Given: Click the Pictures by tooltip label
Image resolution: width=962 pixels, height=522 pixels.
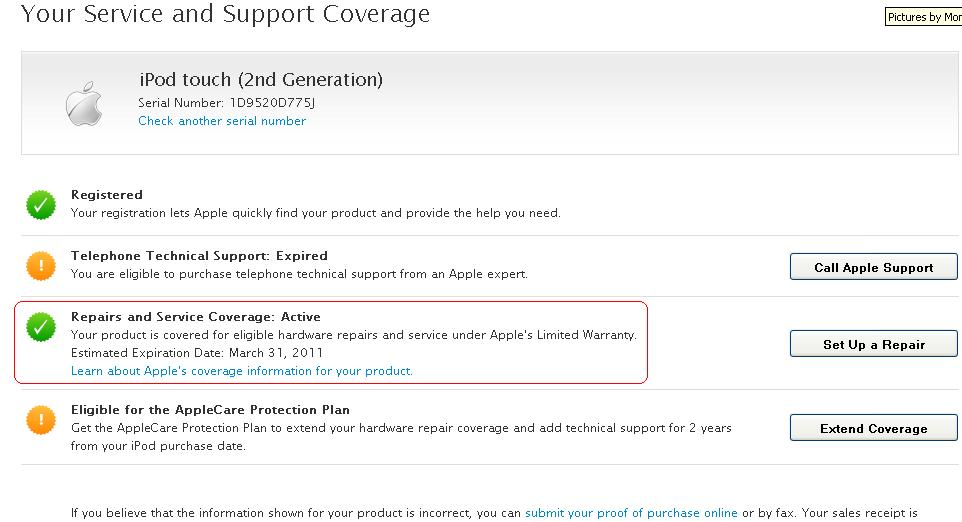Looking at the screenshot, I should pos(923,17).
